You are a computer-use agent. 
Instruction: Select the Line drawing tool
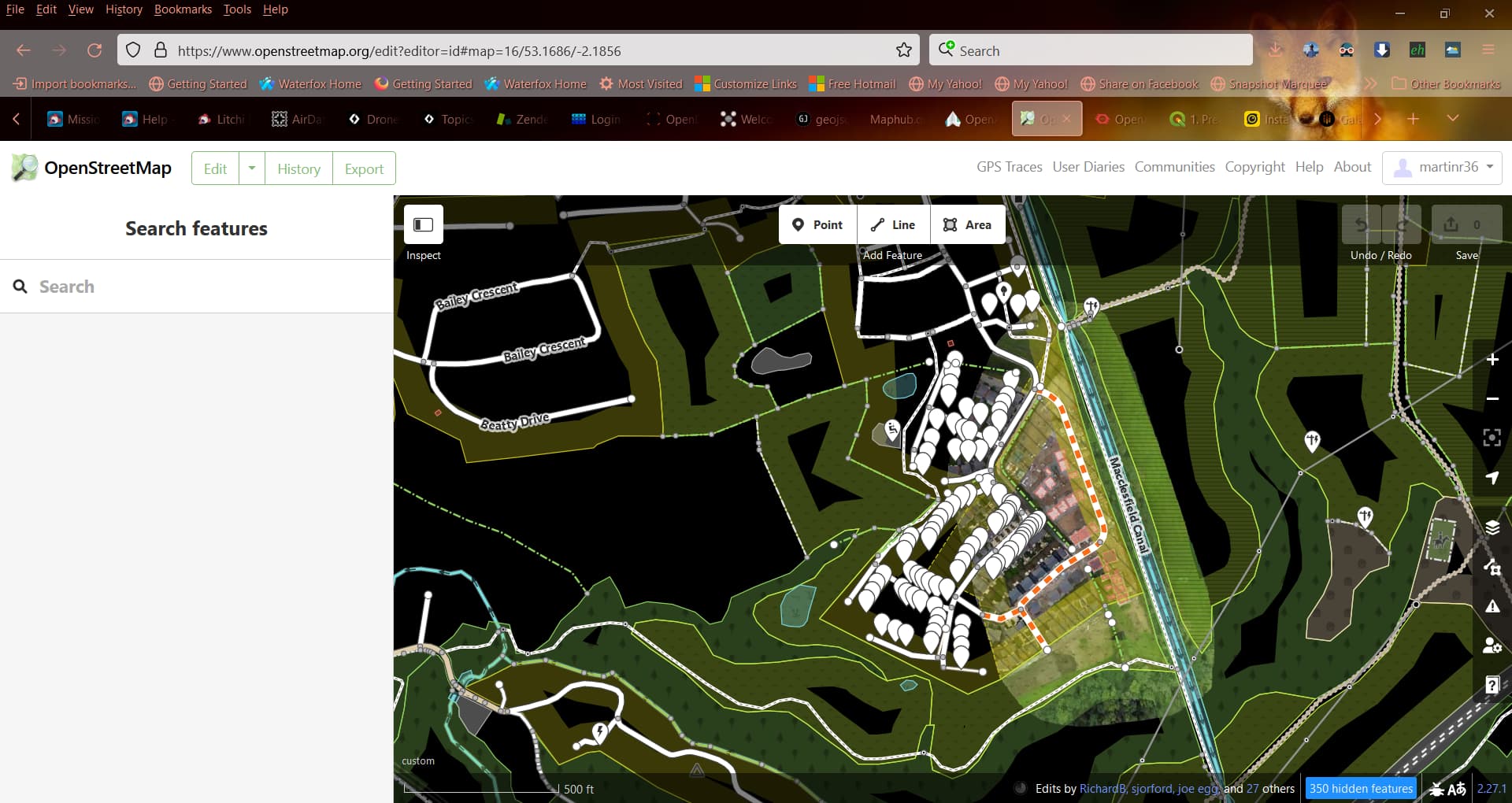pos(893,224)
